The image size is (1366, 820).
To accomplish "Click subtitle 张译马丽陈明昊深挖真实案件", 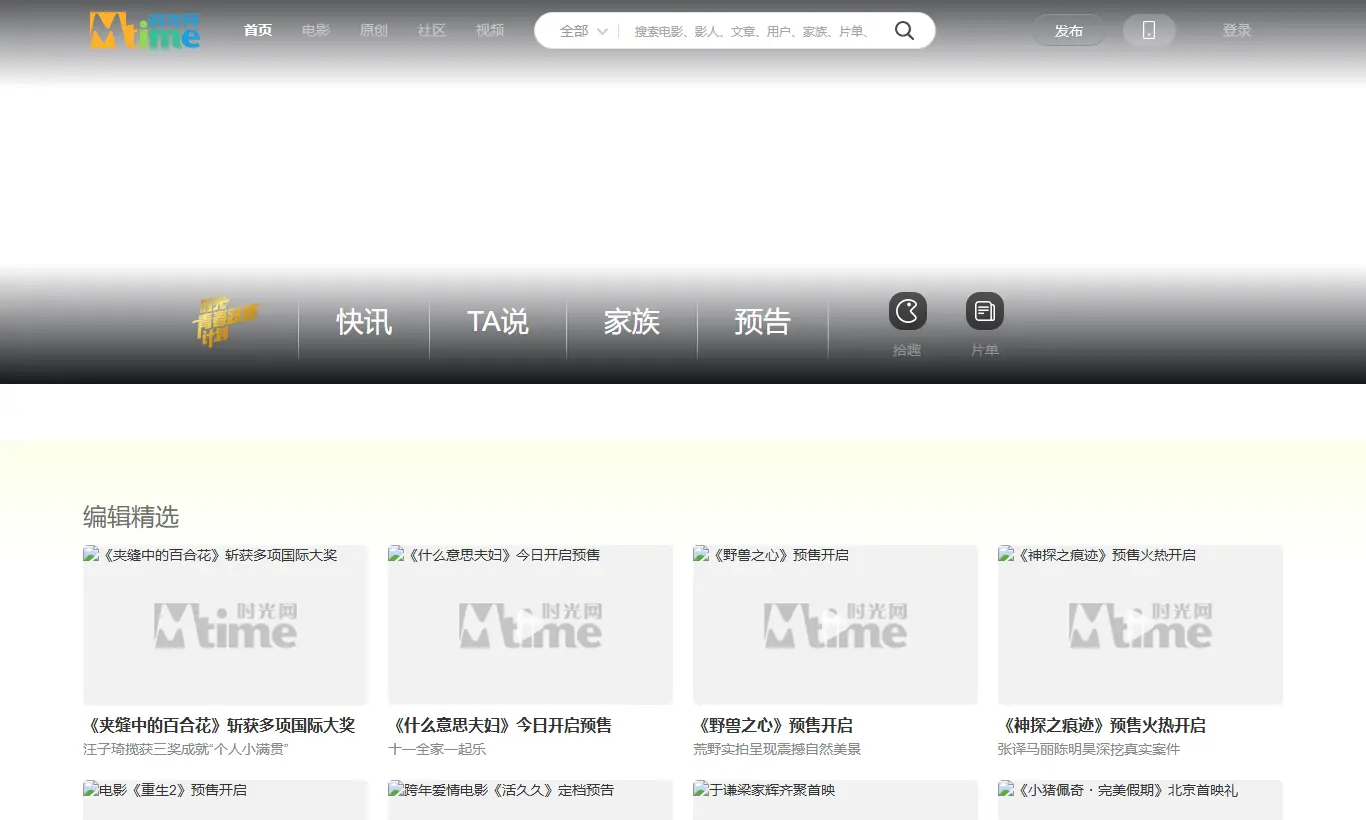I will pyautogui.click(x=1089, y=749).
